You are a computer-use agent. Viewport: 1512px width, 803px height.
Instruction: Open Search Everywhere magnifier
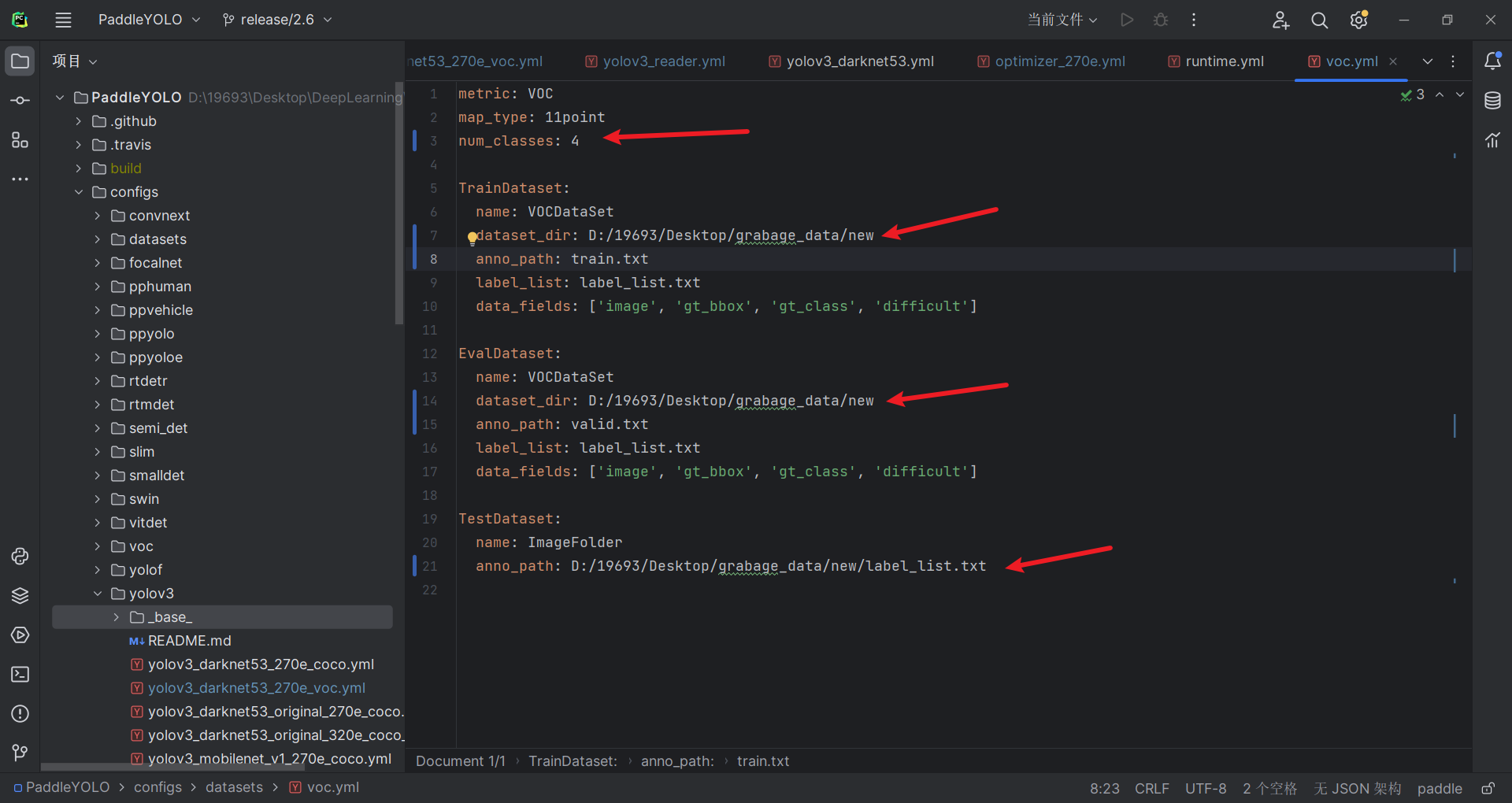(x=1319, y=20)
